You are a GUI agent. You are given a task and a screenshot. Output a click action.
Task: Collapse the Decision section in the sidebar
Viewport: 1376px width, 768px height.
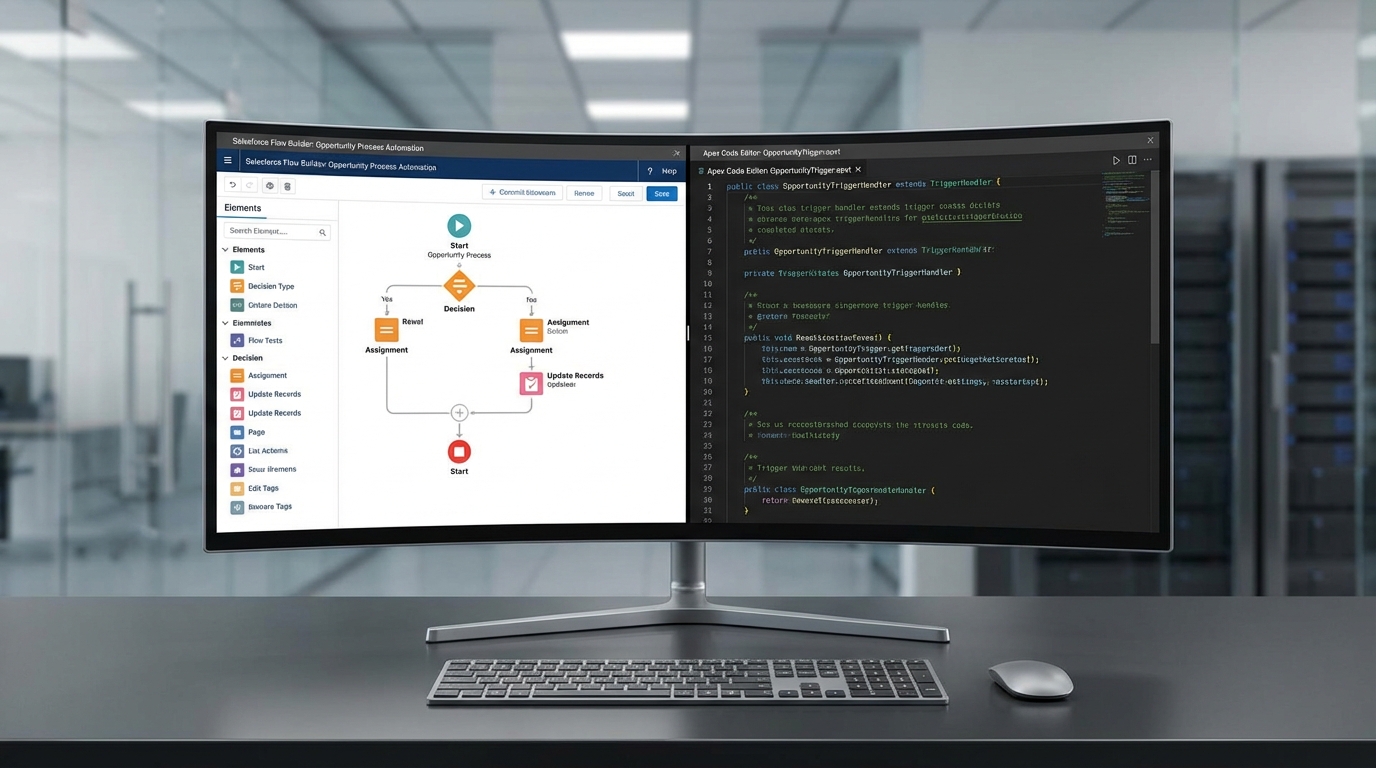click(x=225, y=358)
